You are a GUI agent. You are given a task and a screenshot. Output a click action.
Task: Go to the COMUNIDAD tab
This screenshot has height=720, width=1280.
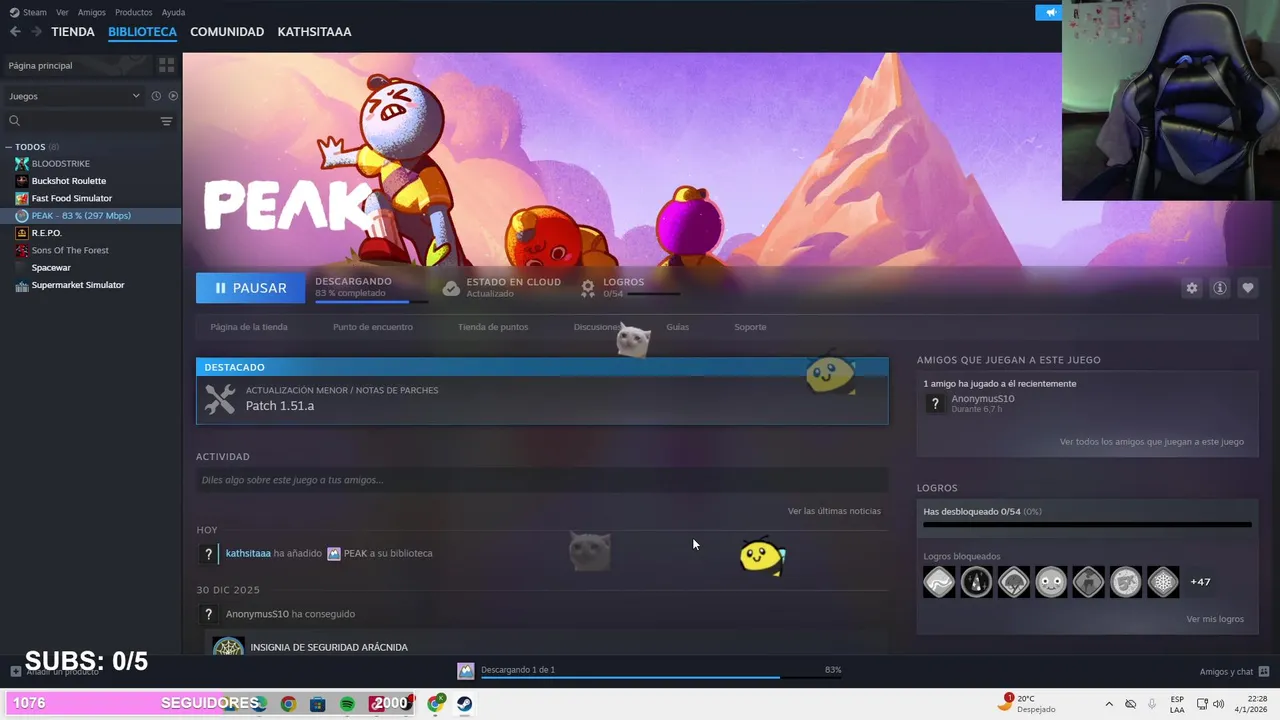coord(227,32)
